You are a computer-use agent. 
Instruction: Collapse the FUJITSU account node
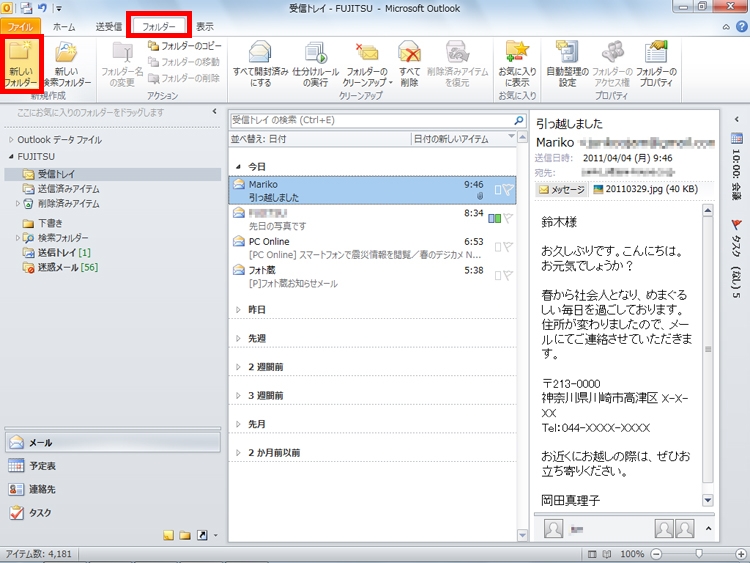tap(11, 157)
